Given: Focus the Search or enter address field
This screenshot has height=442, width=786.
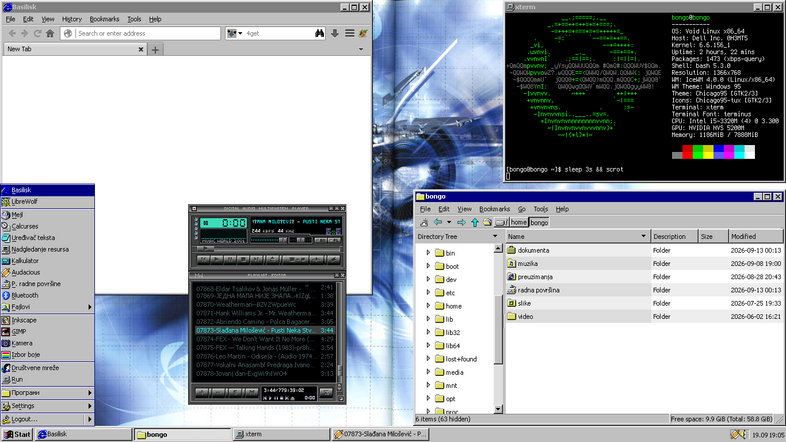Looking at the screenshot, I should [140, 33].
